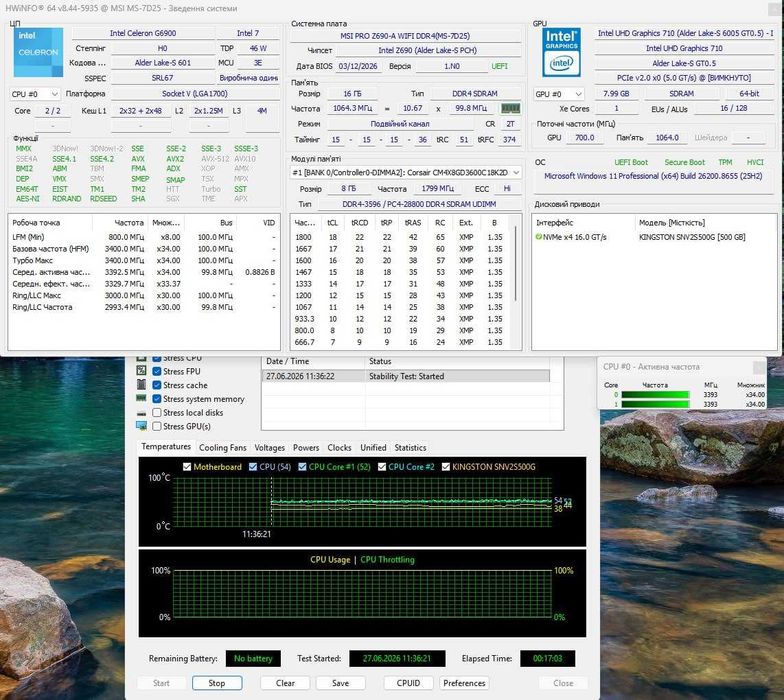This screenshot has height=700, width=784.
Task: Click the FPU icon next to Stress FPU
Action: (x=142, y=371)
